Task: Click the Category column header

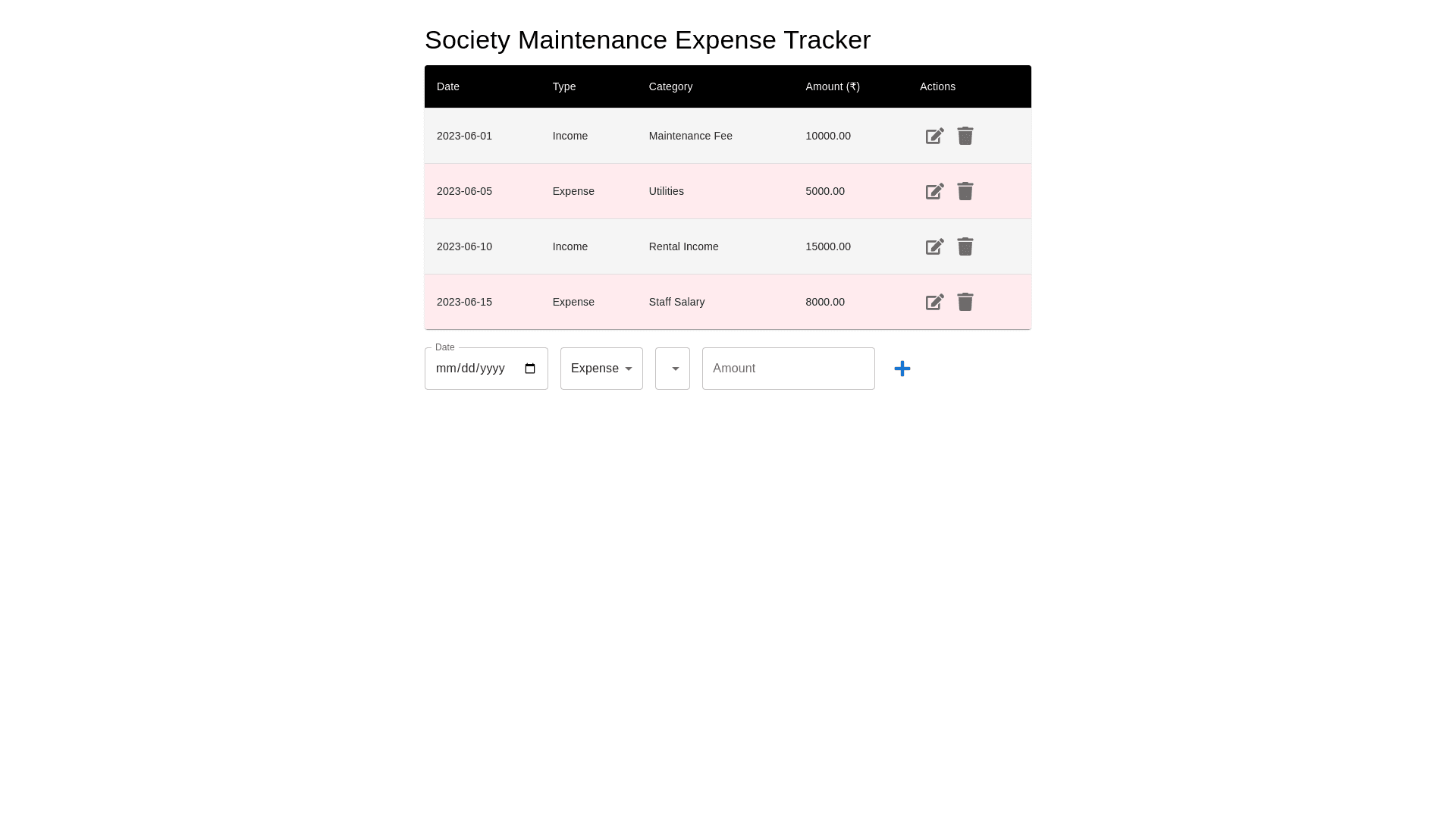Action: 670,86
